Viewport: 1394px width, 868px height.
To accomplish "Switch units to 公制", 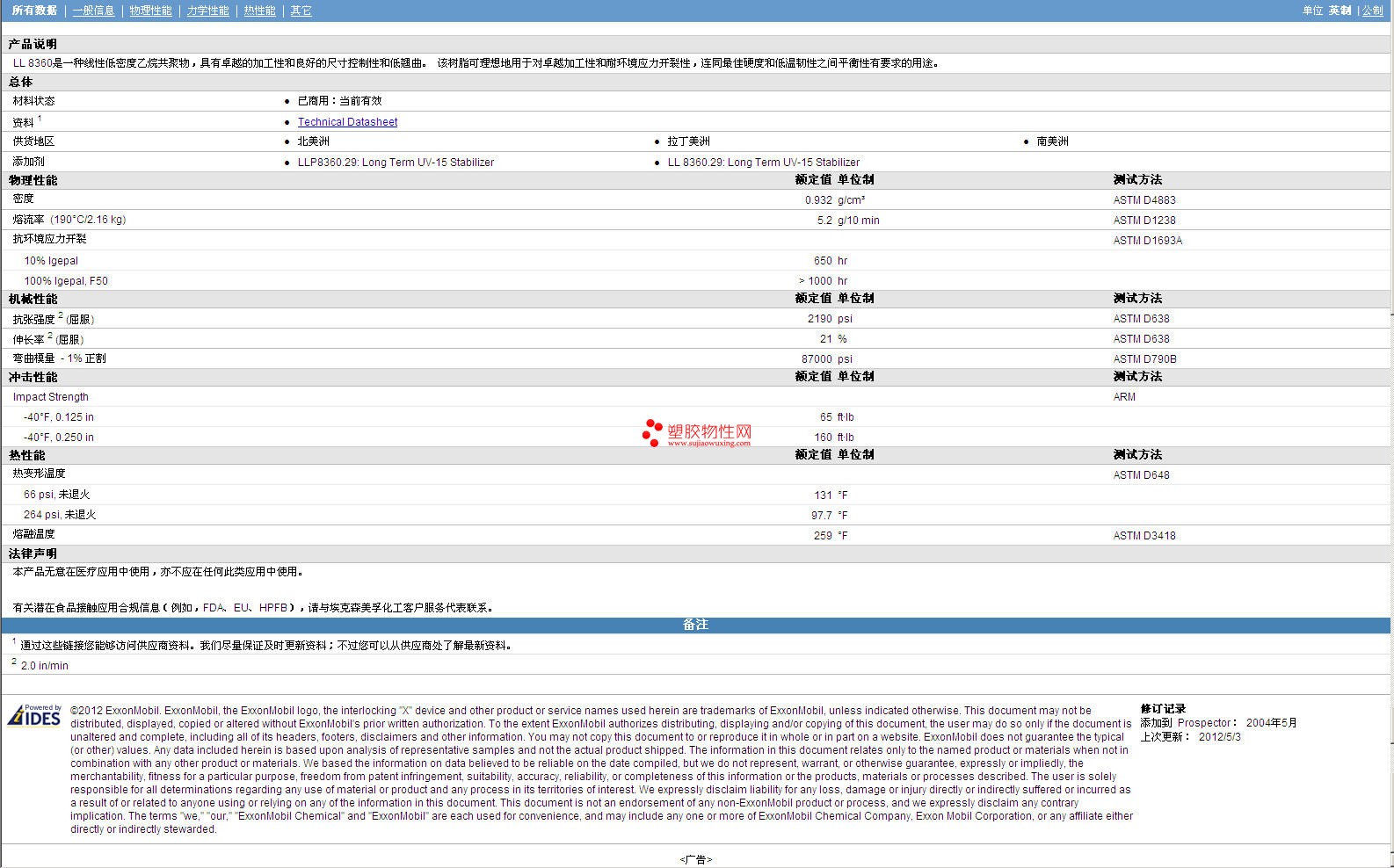I will coord(1372,11).
